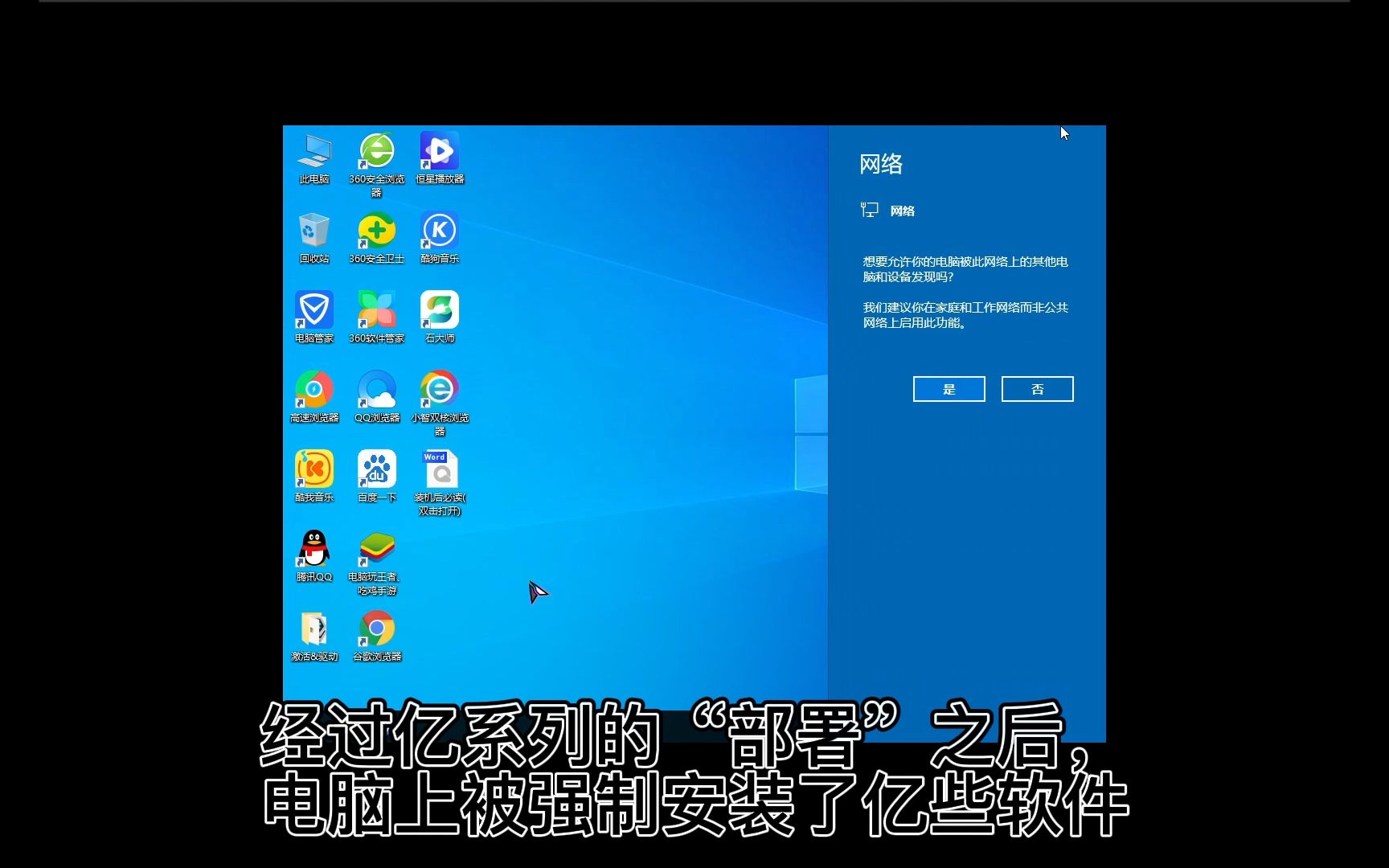Select the 回收站 recycle bin
The height and width of the screenshot is (868, 1389).
[314, 239]
